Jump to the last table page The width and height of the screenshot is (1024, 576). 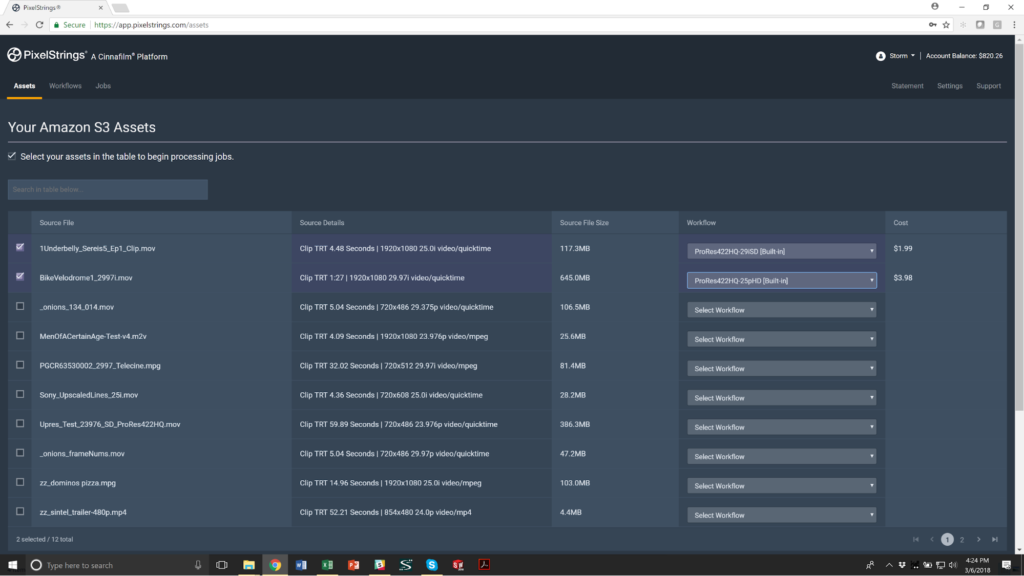pyautogui.click(x=995, y=539)
